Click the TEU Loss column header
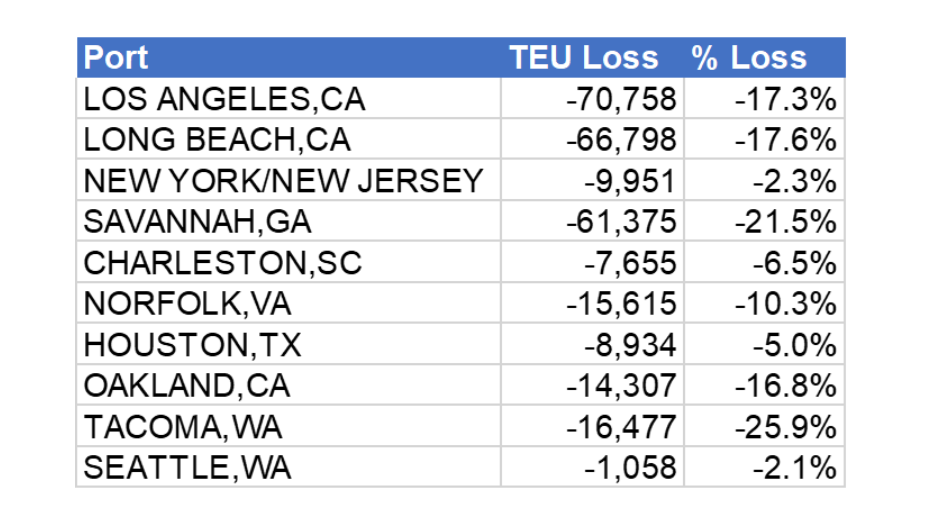The height and width of the screenshot is (520, 925). click(x=583, y=58)
